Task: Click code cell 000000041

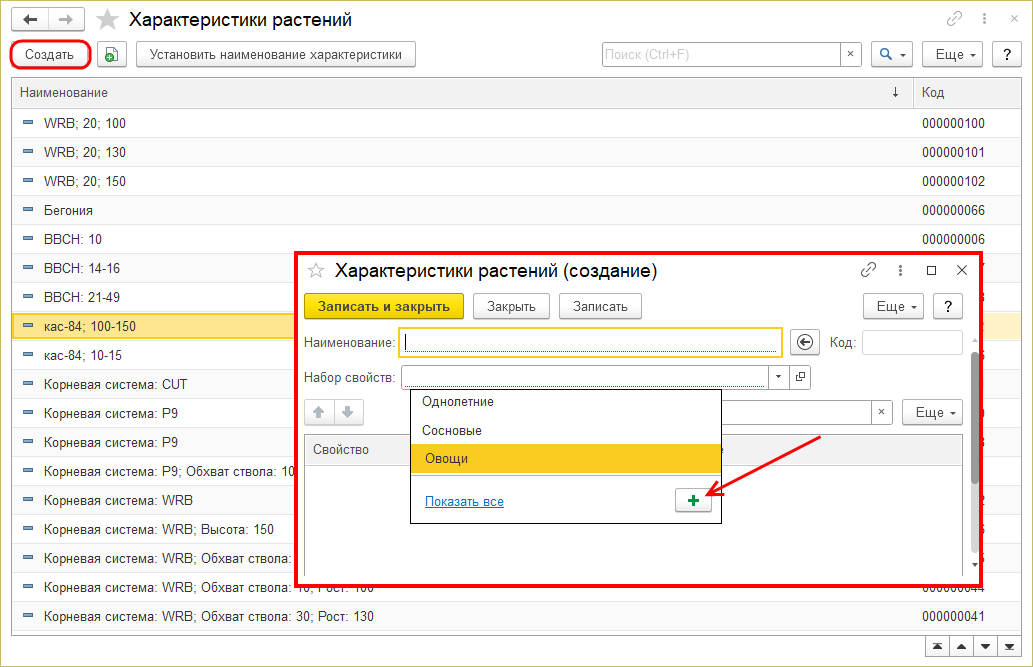Action: [x=953, y=616]
